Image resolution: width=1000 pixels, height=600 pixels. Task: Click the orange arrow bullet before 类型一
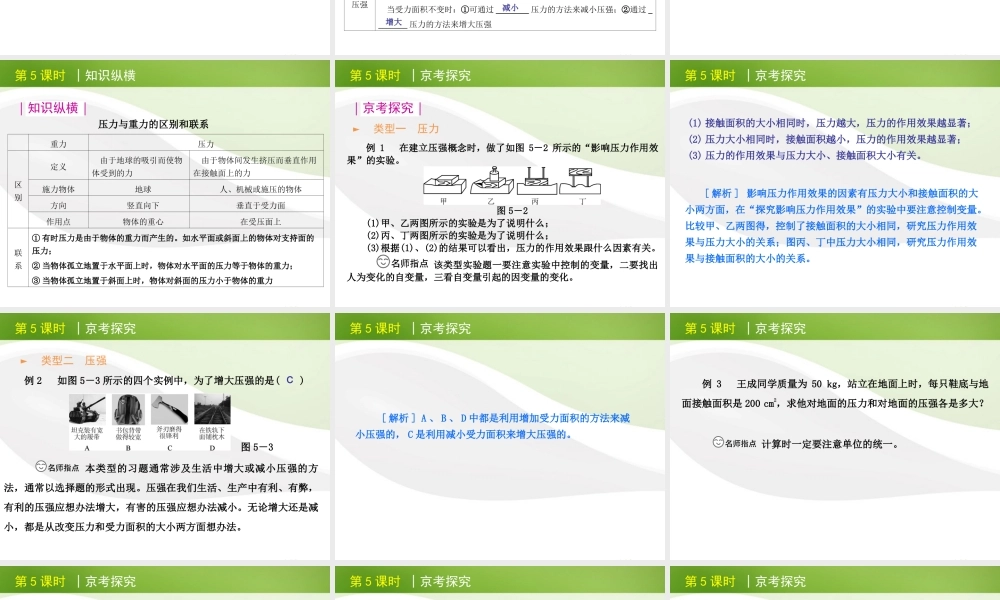(356, 129)
